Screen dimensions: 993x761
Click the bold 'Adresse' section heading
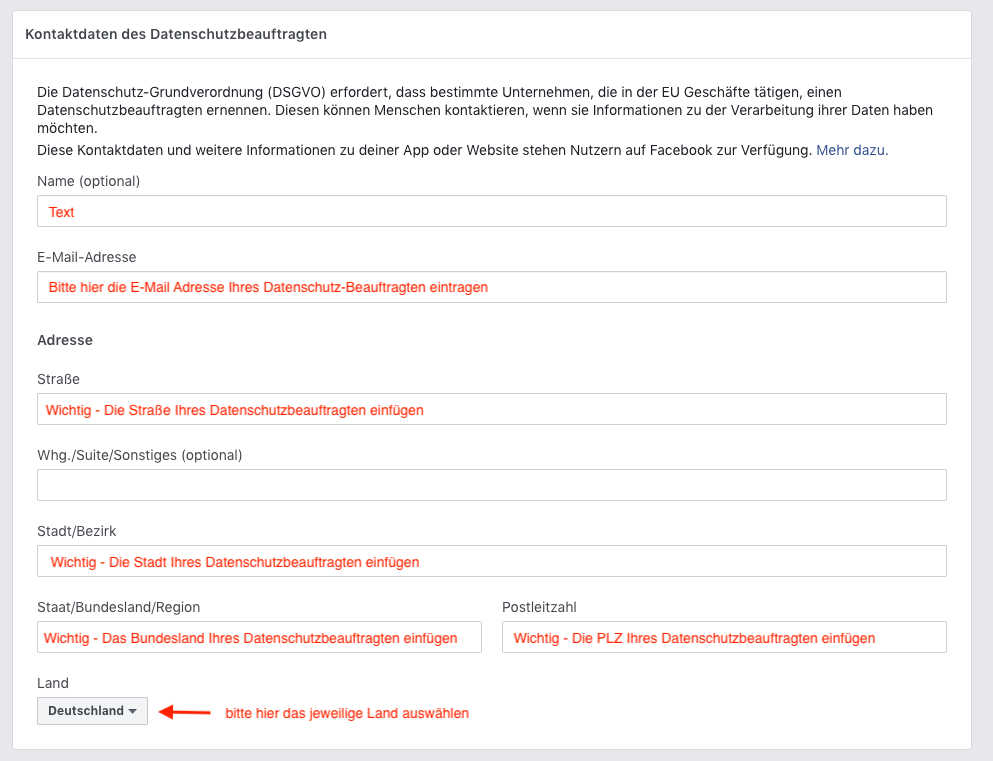pos(65,340)
